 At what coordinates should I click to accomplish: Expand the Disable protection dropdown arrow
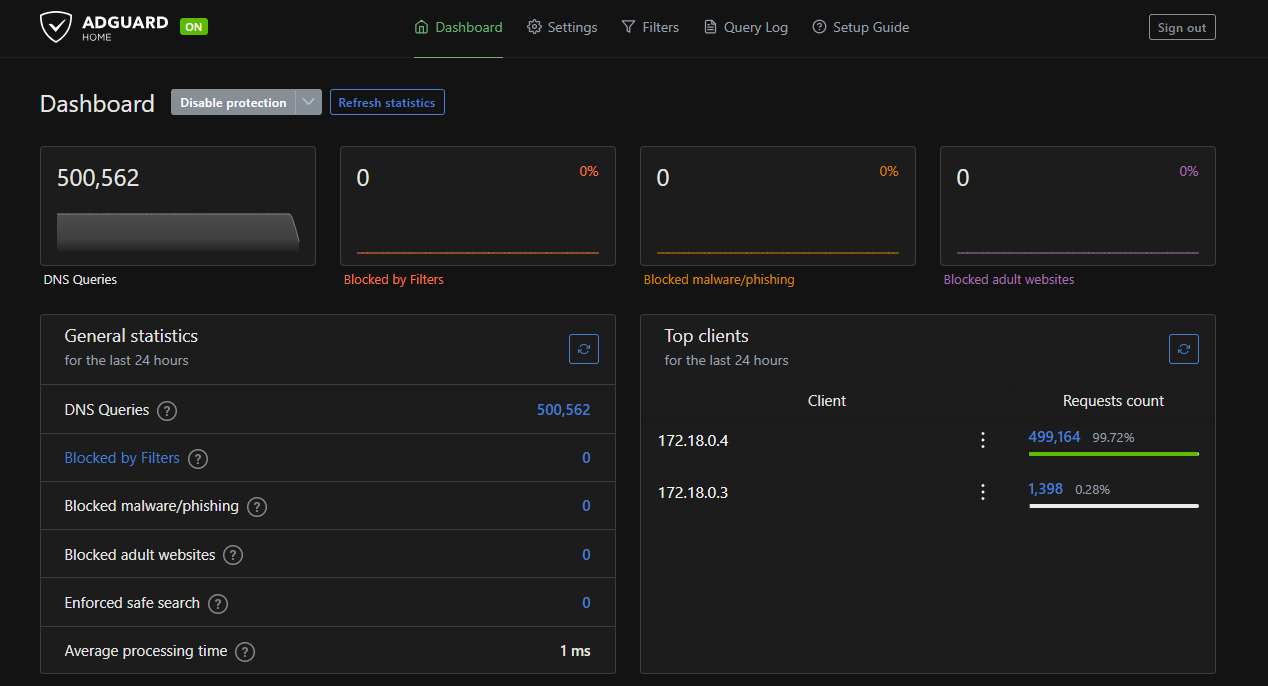(309, 102)
